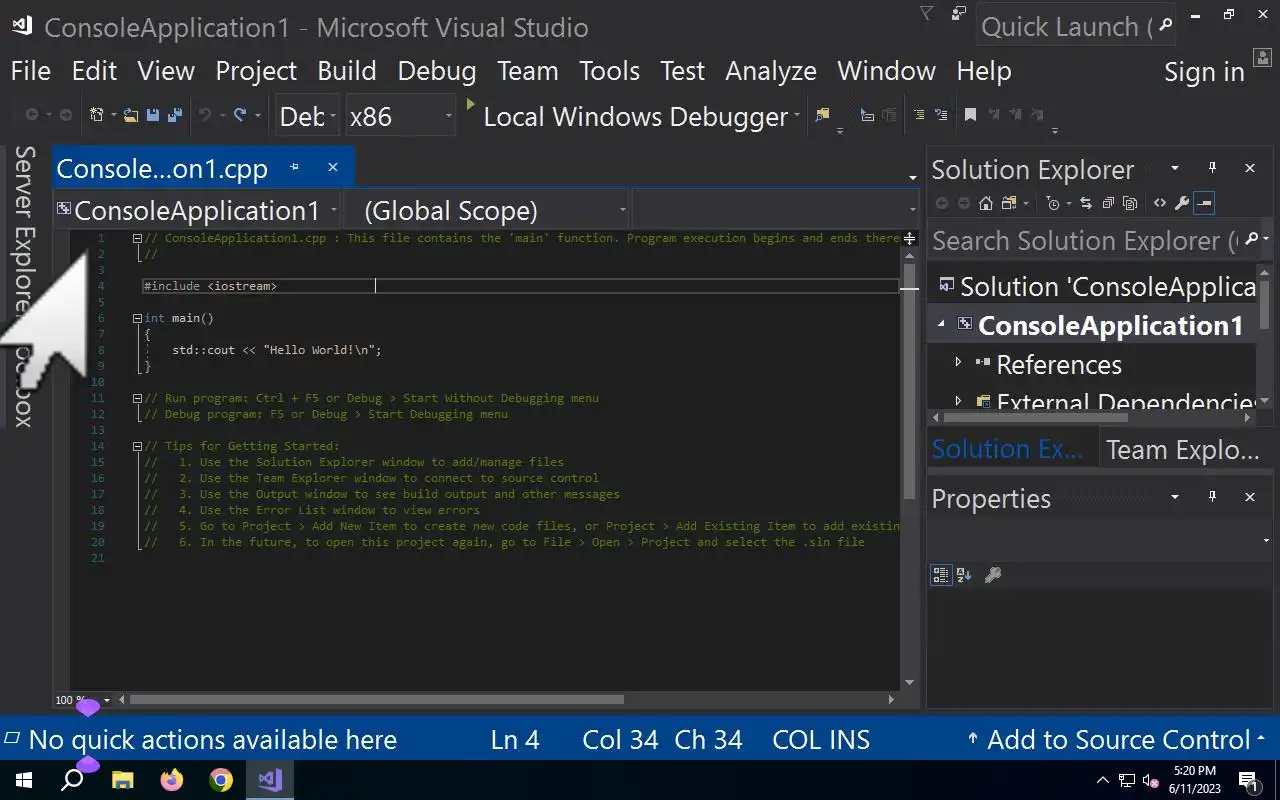
Task: Open the Project menu
Action: pyautogui.click(x=256, y=71)
